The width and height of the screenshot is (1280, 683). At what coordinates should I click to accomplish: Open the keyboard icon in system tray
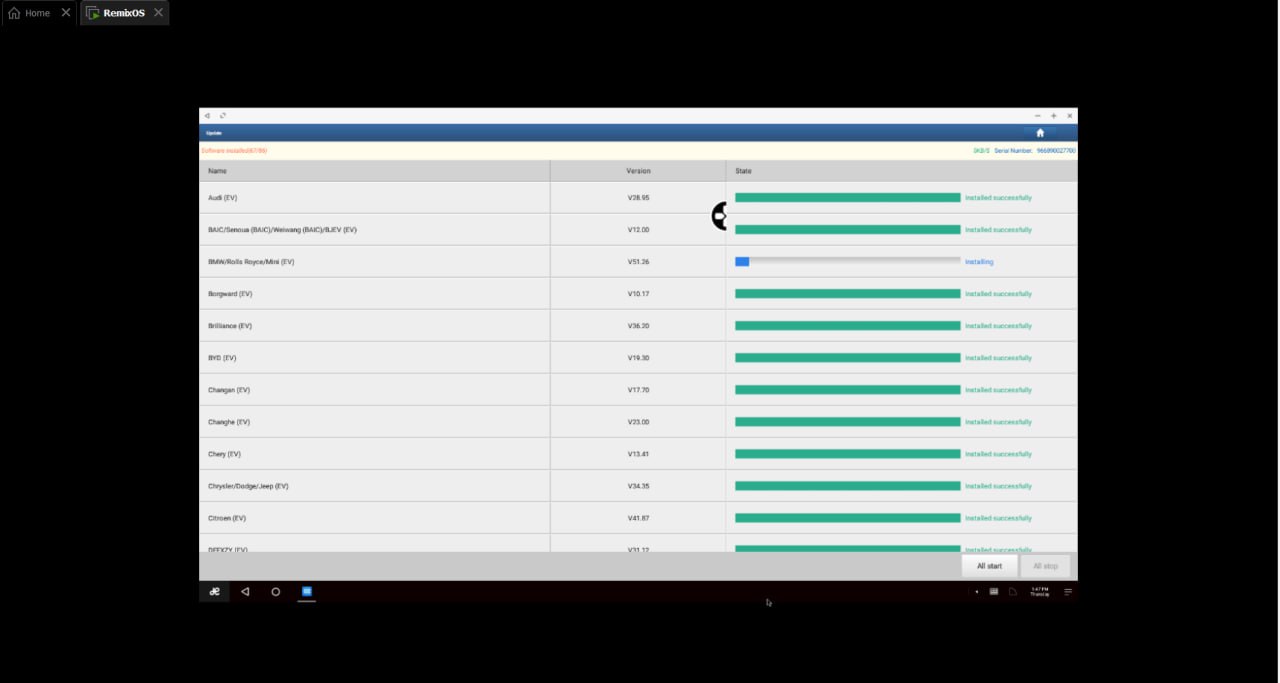(994, 592)
